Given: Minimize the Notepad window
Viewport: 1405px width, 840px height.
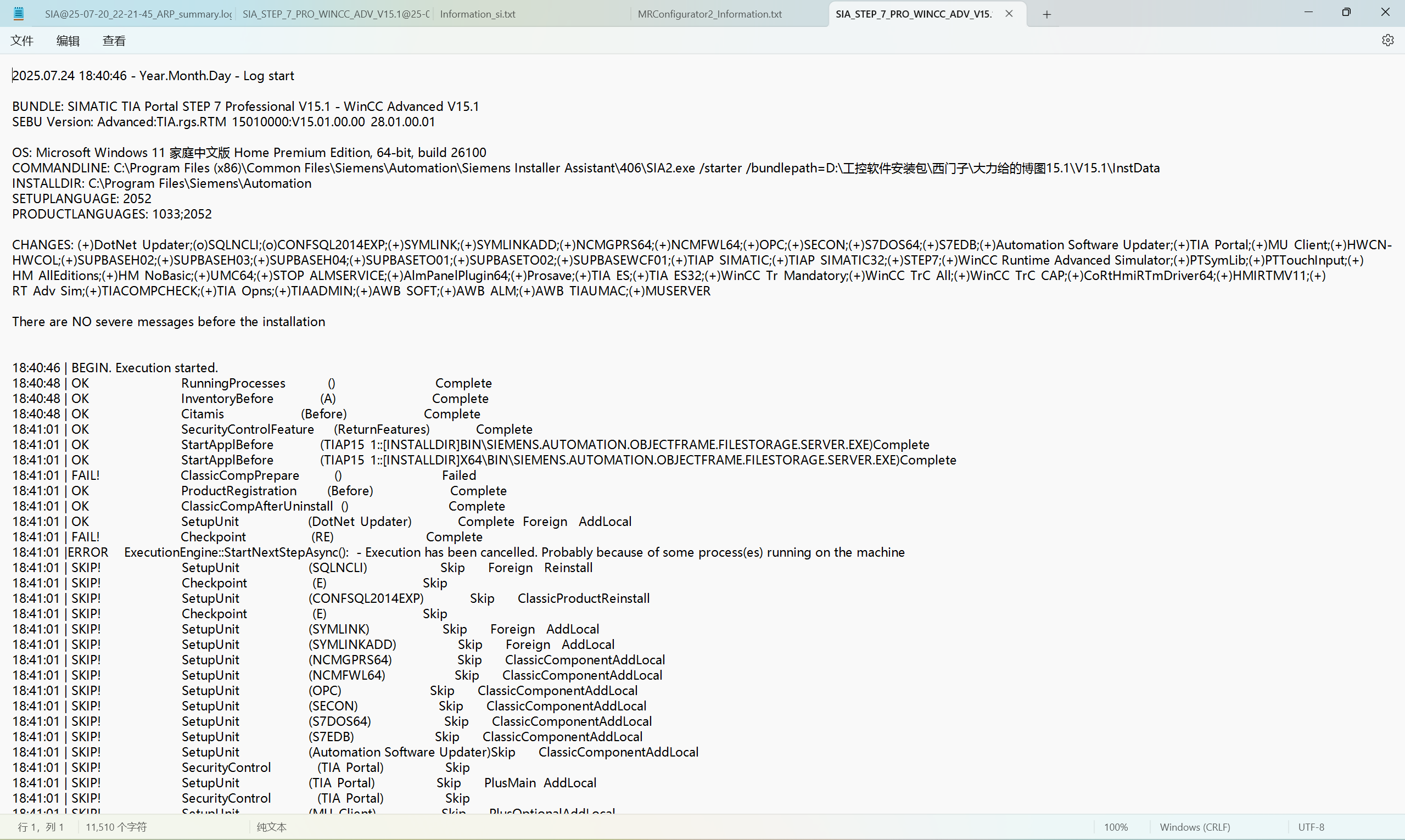Looking at the screenshot, I should click(x=1308, y=13).
